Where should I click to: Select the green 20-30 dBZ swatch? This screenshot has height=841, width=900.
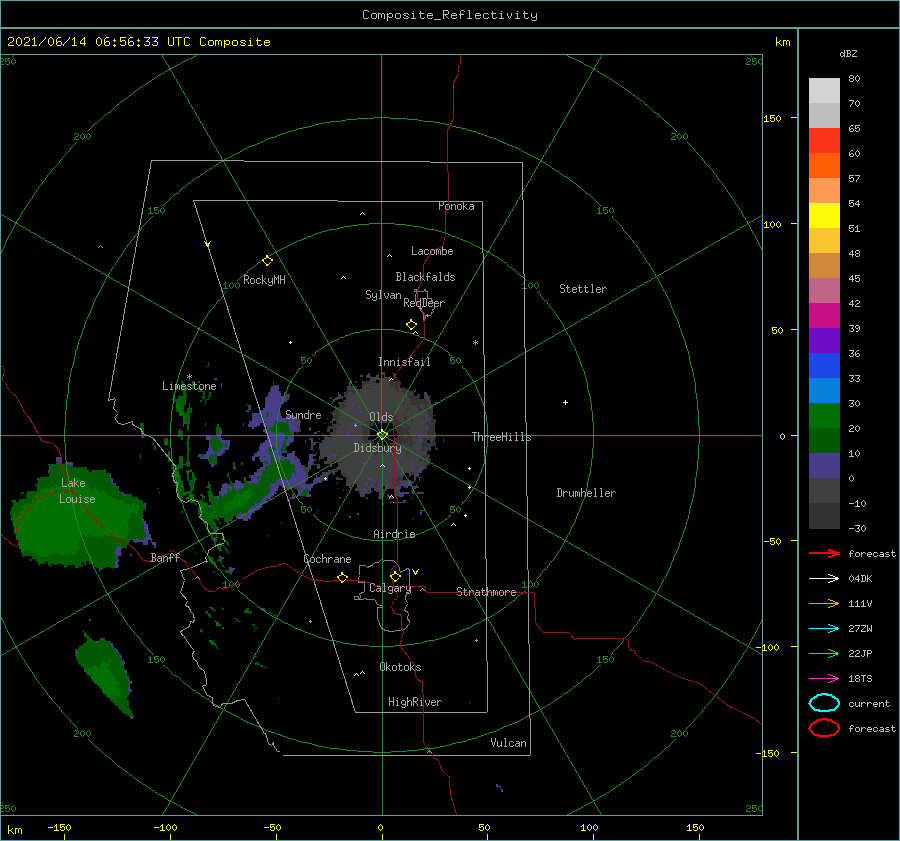[x=824, y=416]
